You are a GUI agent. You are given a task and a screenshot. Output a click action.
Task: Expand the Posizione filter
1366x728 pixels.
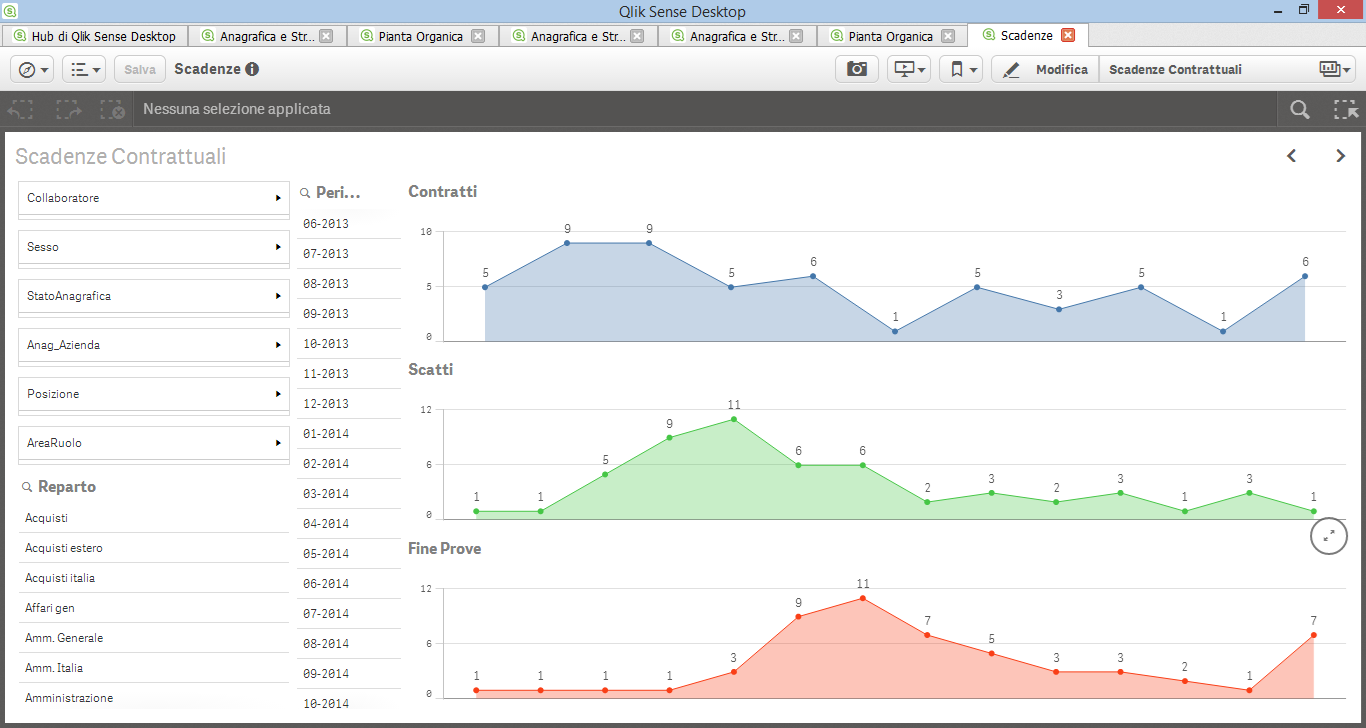[x=154, y=394]
